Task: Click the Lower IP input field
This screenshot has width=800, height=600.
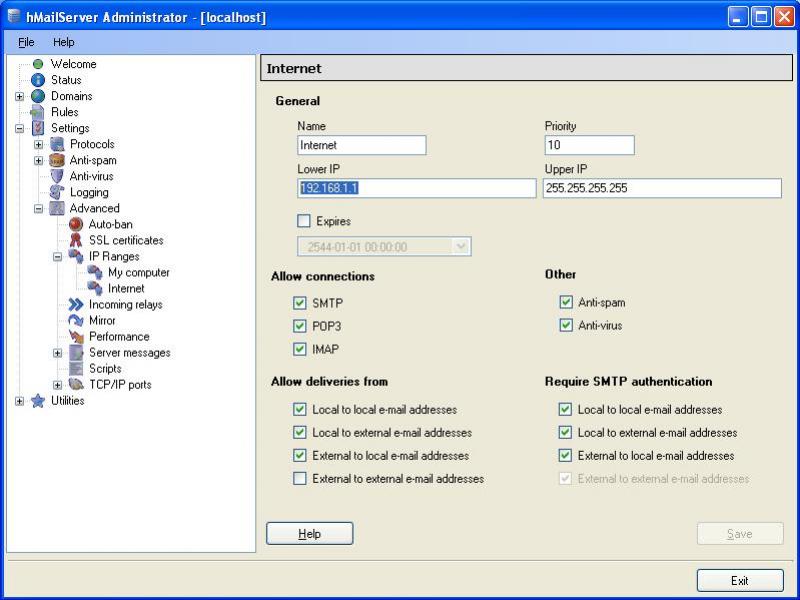Action: coord(417,188)
